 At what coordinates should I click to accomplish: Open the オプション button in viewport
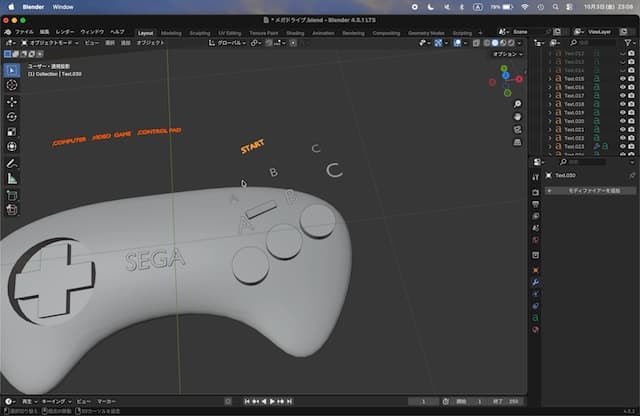point(507,54)
